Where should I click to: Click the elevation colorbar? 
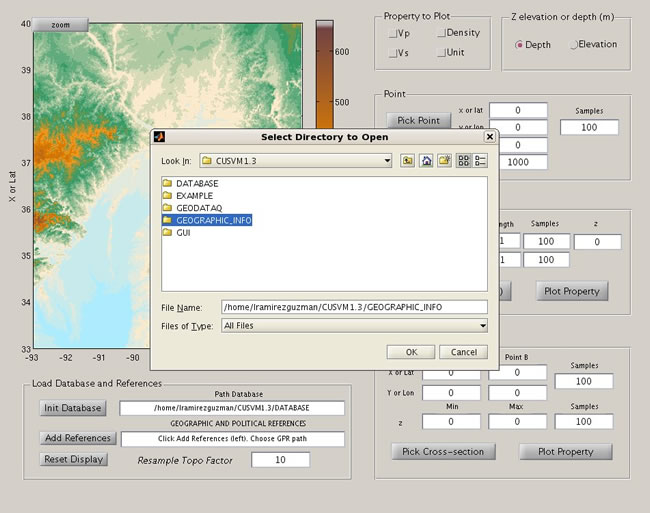325,75
